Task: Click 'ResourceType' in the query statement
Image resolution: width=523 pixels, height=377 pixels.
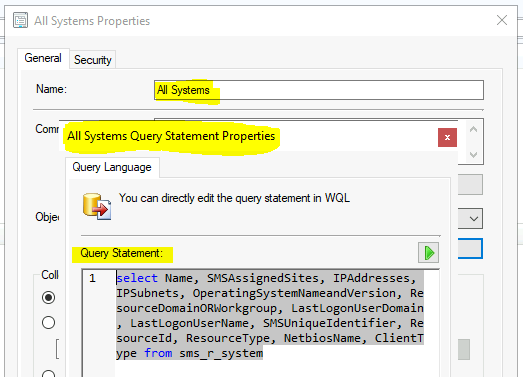Action: pos(228,338)
